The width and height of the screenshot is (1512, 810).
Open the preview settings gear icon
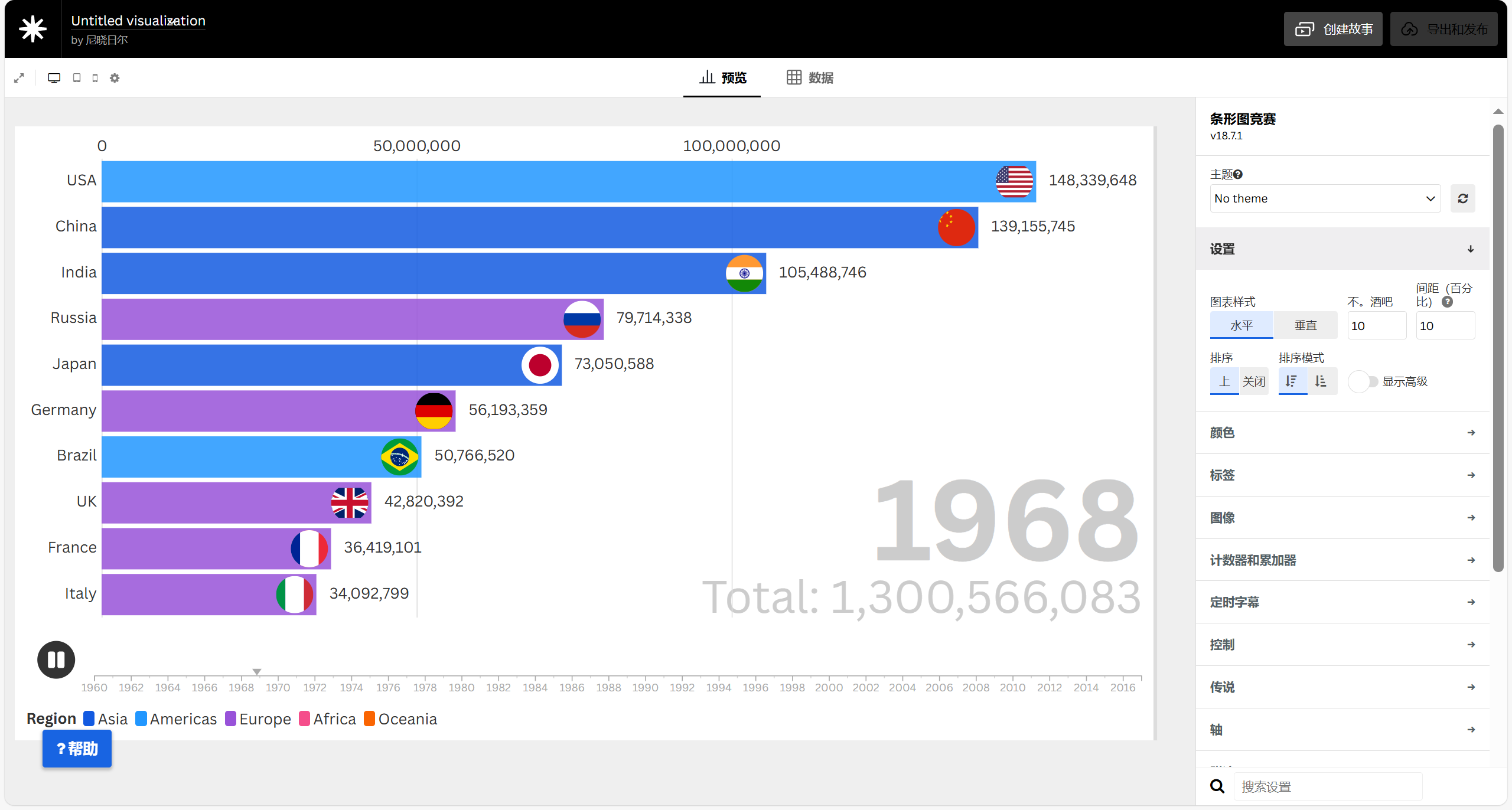pos(115,78)
